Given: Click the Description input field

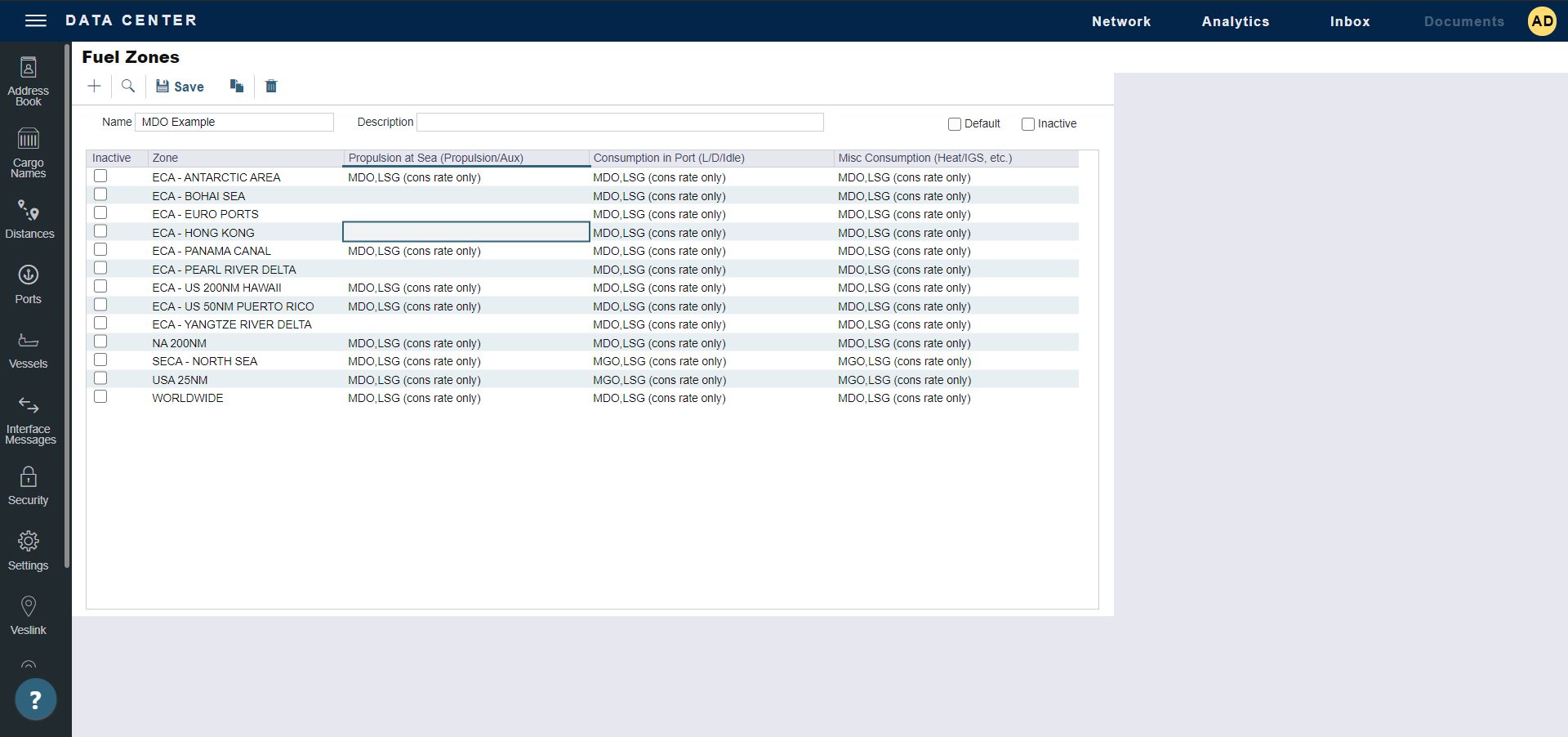Looking at the screenshot, I should [x=620, y=122].
